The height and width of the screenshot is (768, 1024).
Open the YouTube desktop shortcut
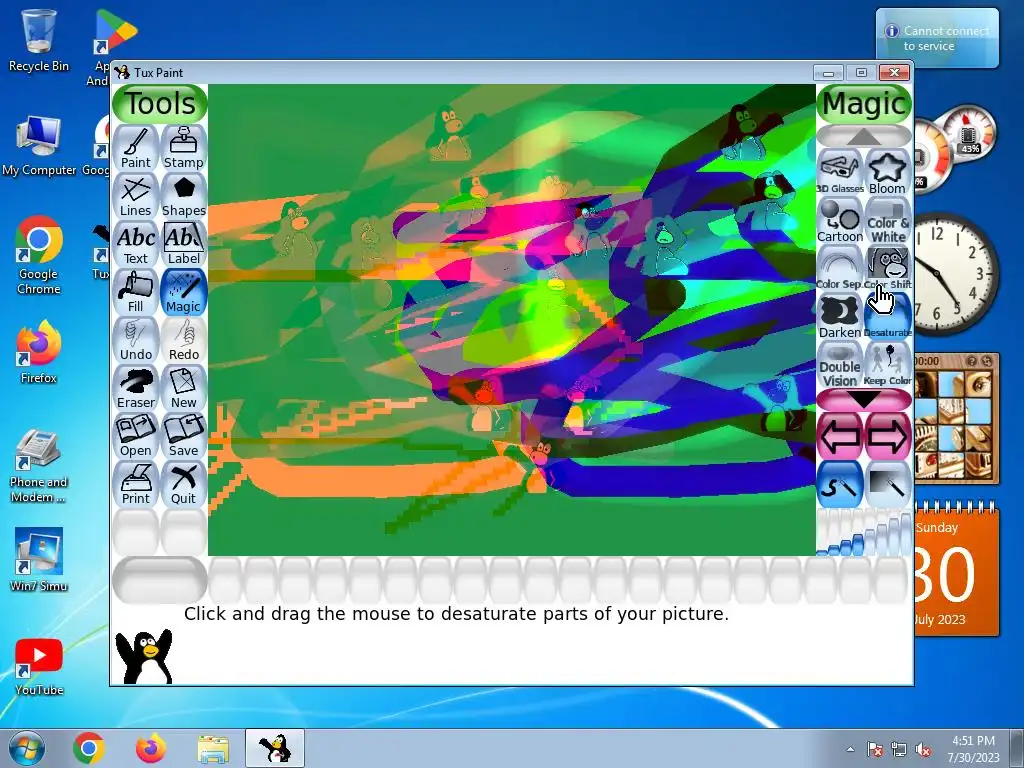[39, 666]
